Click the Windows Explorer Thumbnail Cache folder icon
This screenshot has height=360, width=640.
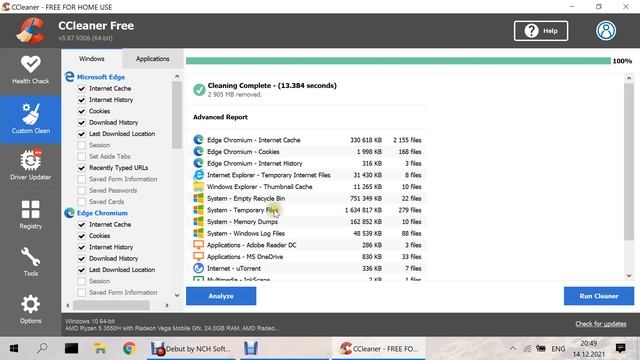click(198, 187)
